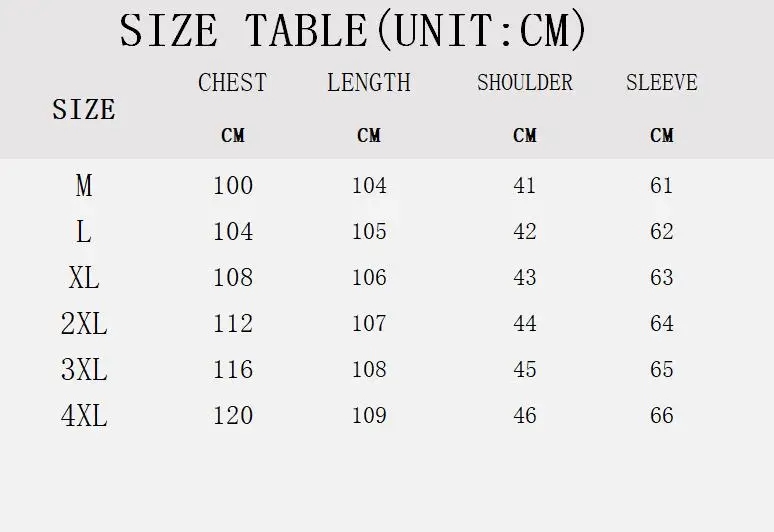Select the 4XL size row label

(x=84, y=416)
